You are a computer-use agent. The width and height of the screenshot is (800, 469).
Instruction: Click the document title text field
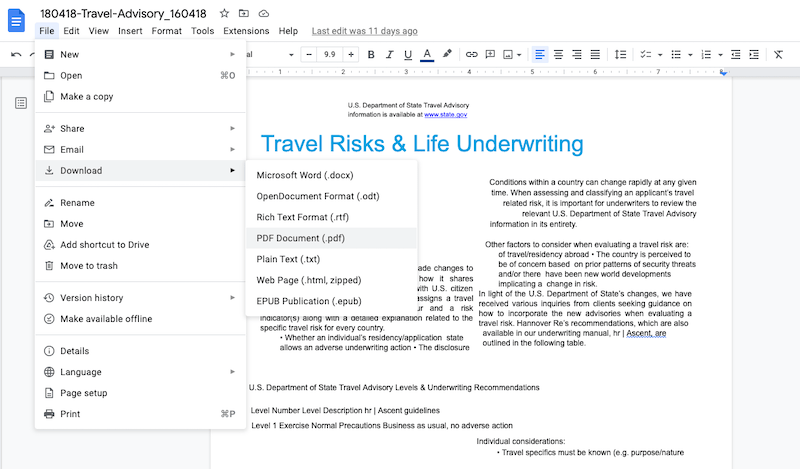pos(123,13)
